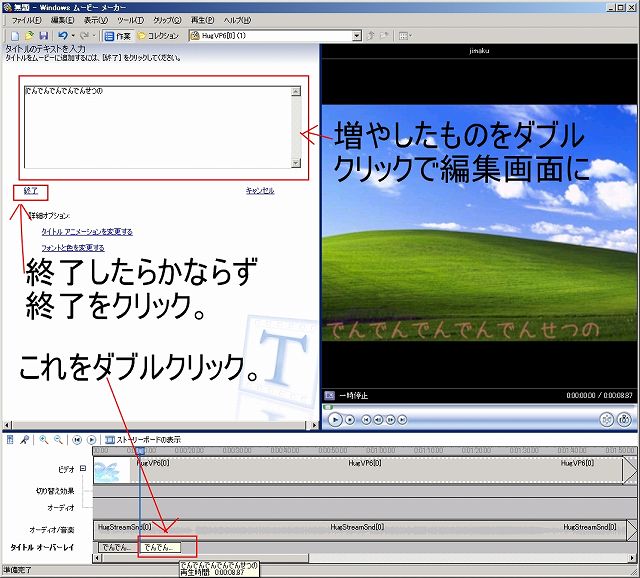Click フォントと色を変更する link
This screenshot has width=640, height=578.
[x=73, y=248]
